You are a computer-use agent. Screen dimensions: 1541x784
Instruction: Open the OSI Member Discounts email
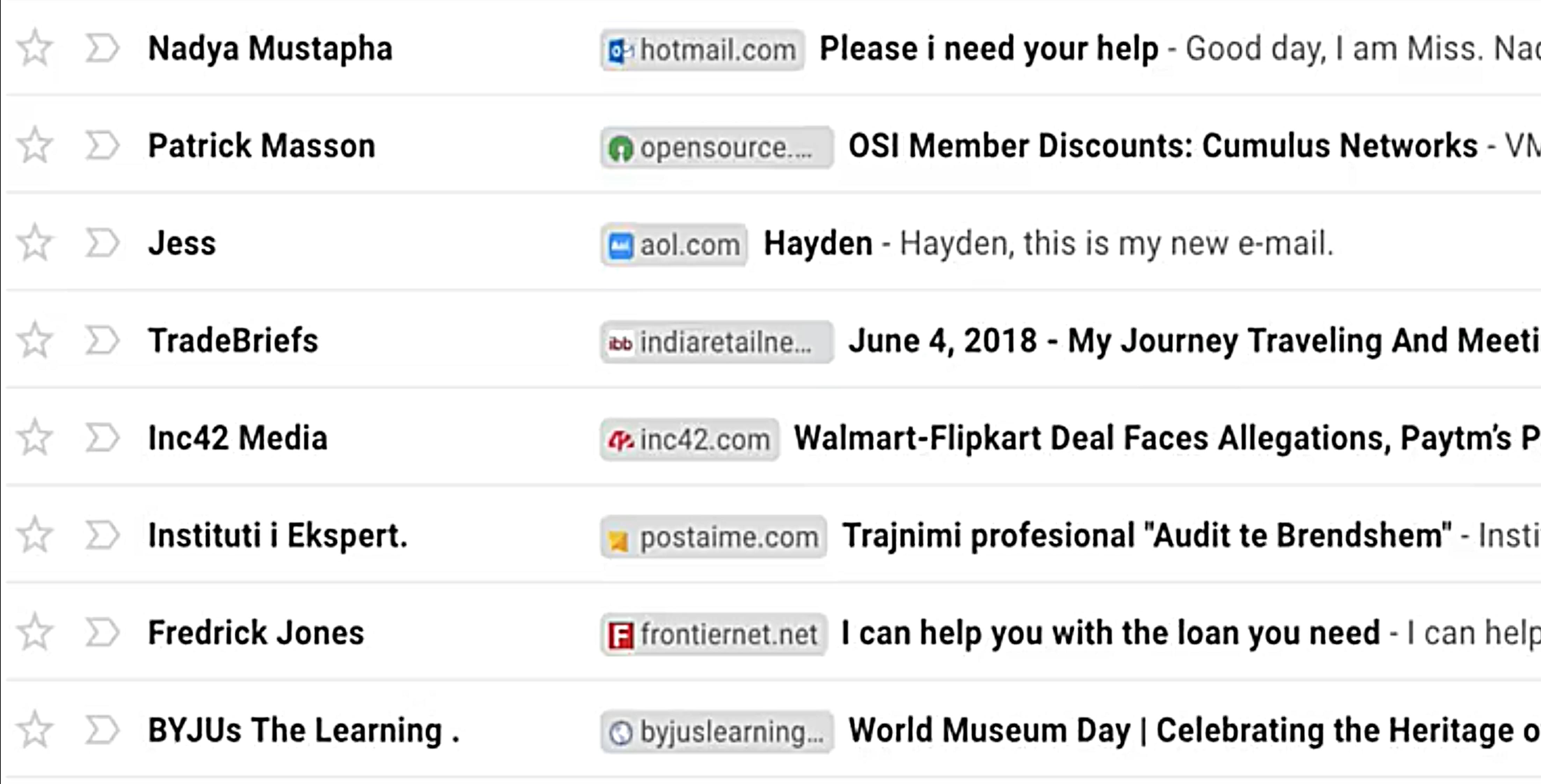(1162, 147)
